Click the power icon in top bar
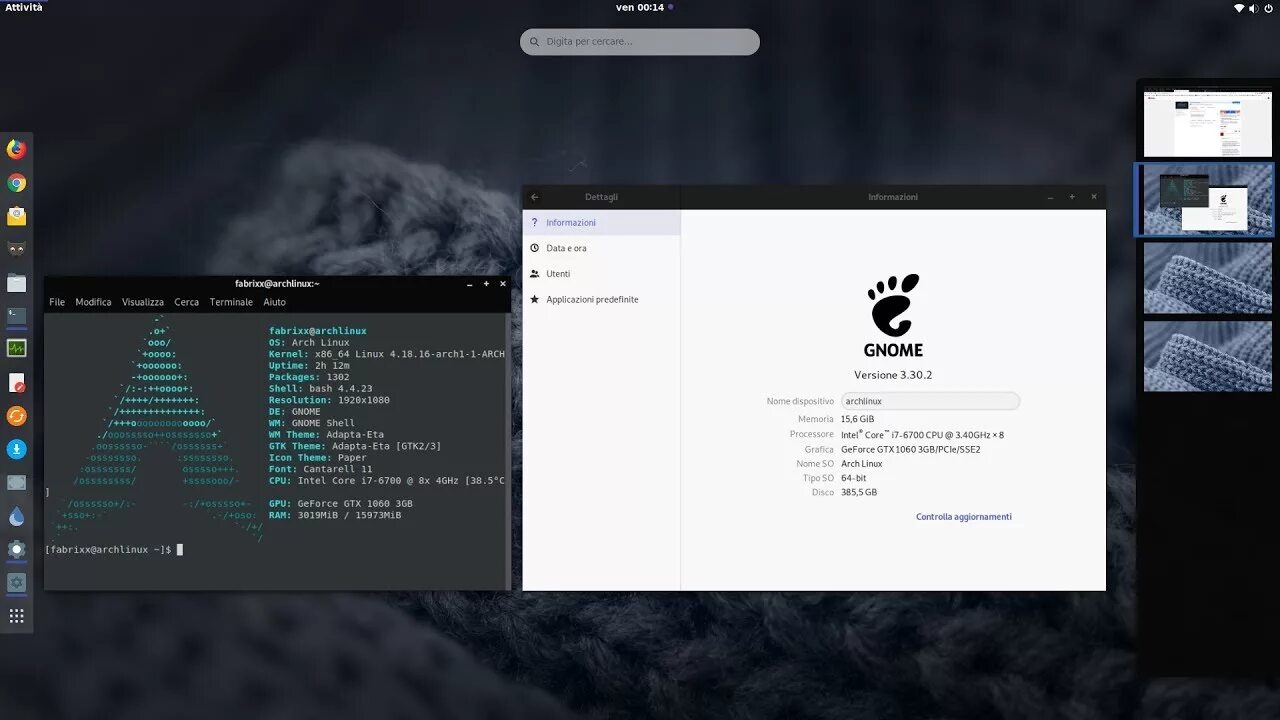 click(1268, 8)
